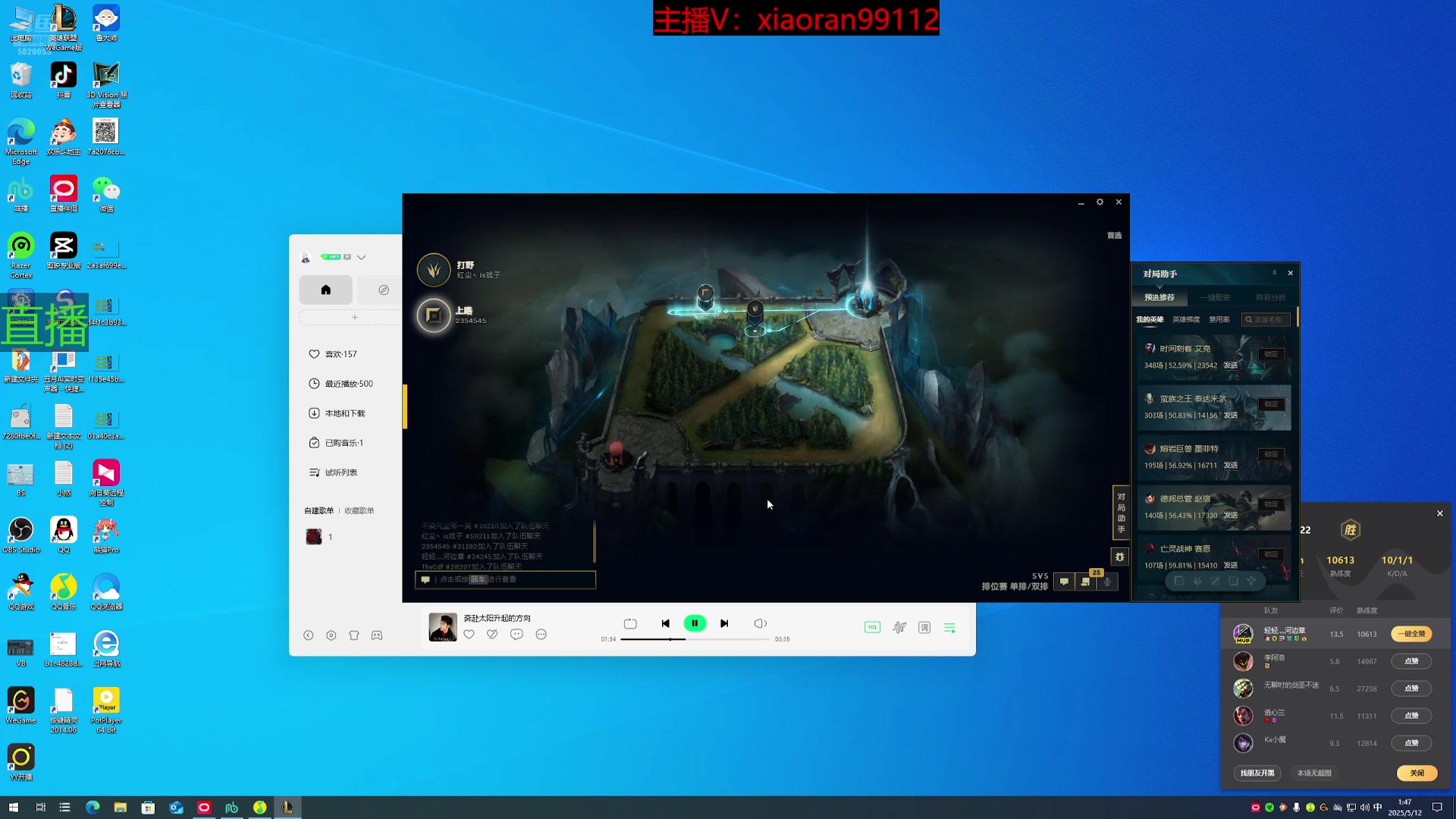Click the orange 关闭 button in result panel
The height and width of the screenshot is (819, 1456).
[1417, 773]
